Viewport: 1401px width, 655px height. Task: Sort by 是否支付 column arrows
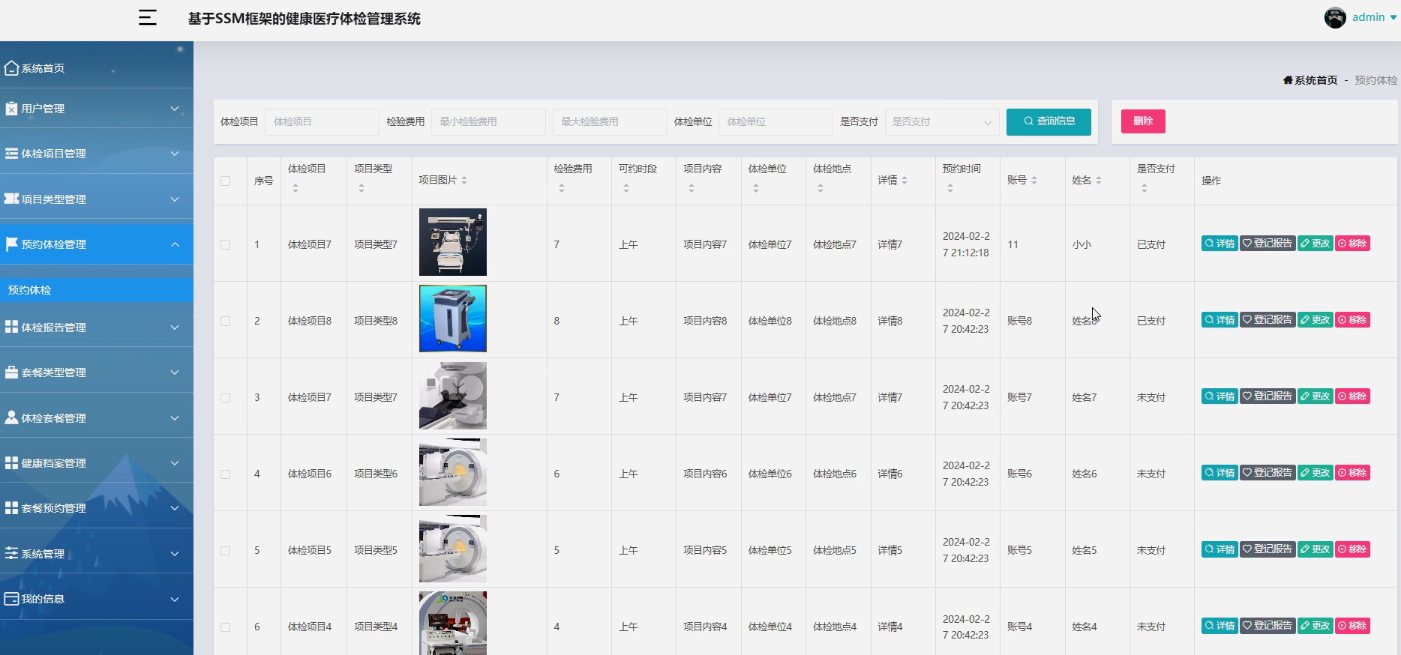(1144, 189)
